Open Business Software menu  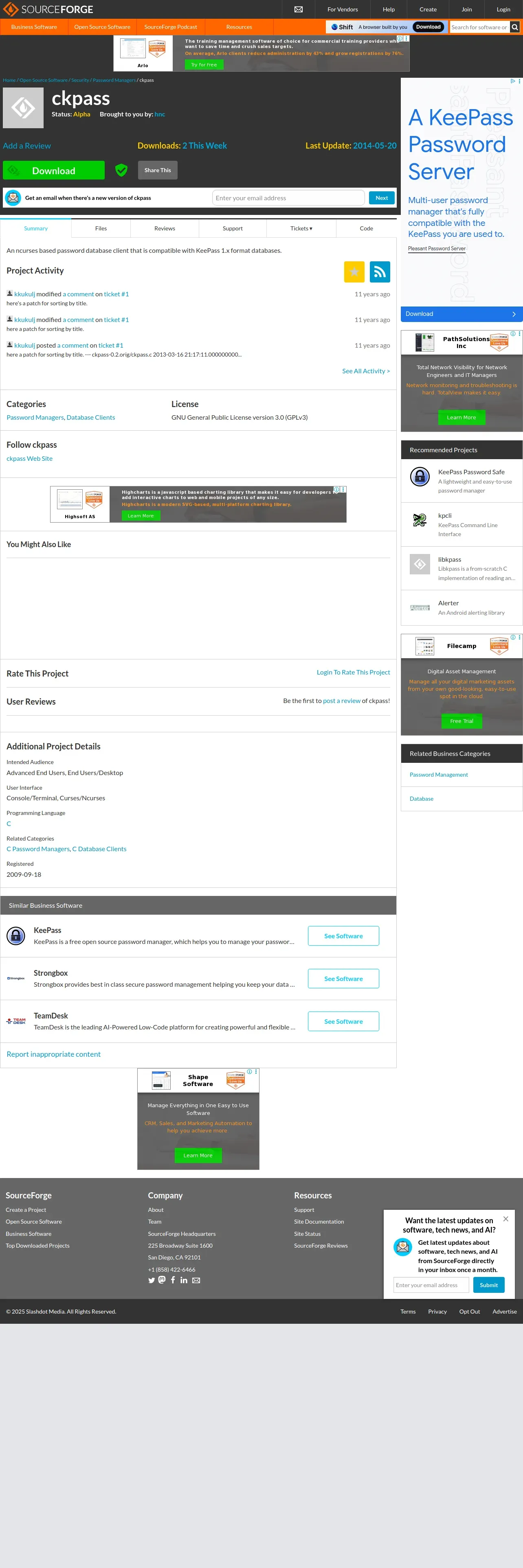tap(34, 27)
